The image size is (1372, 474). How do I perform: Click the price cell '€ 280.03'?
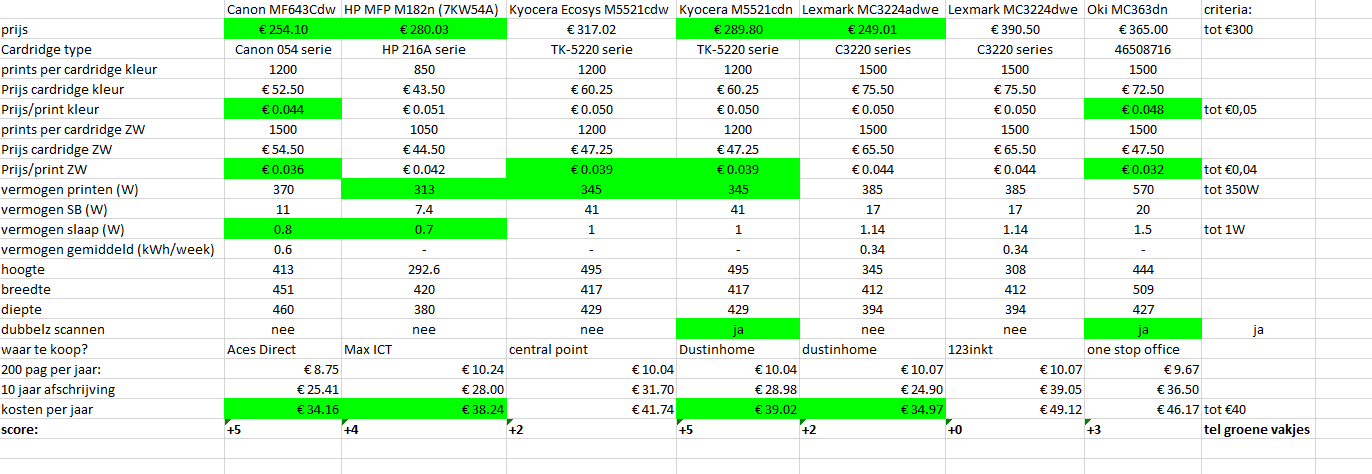424,30
